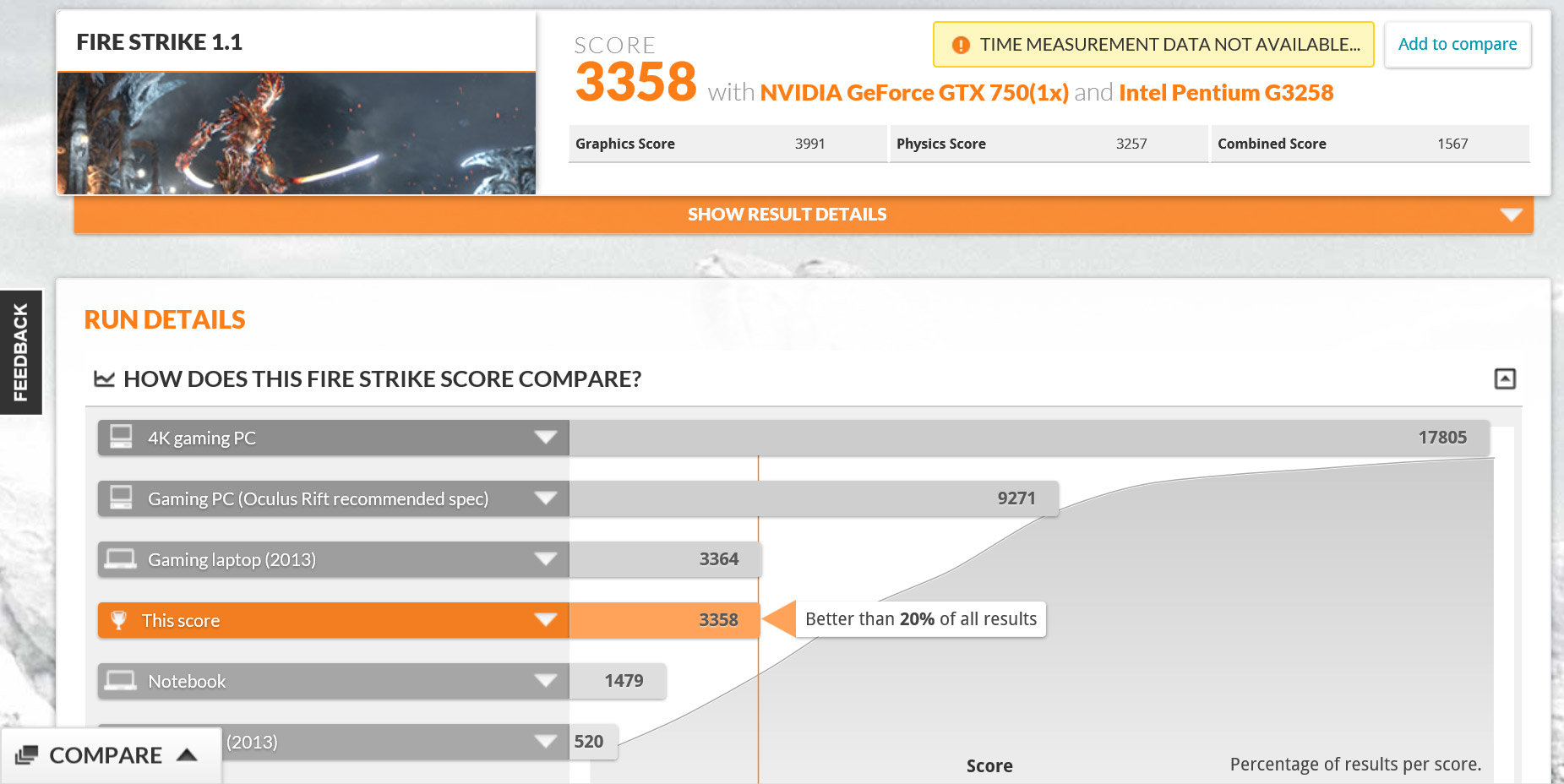
Task: Click the Fire Strike benchmark thumbnail image
Action: [297, 133]
